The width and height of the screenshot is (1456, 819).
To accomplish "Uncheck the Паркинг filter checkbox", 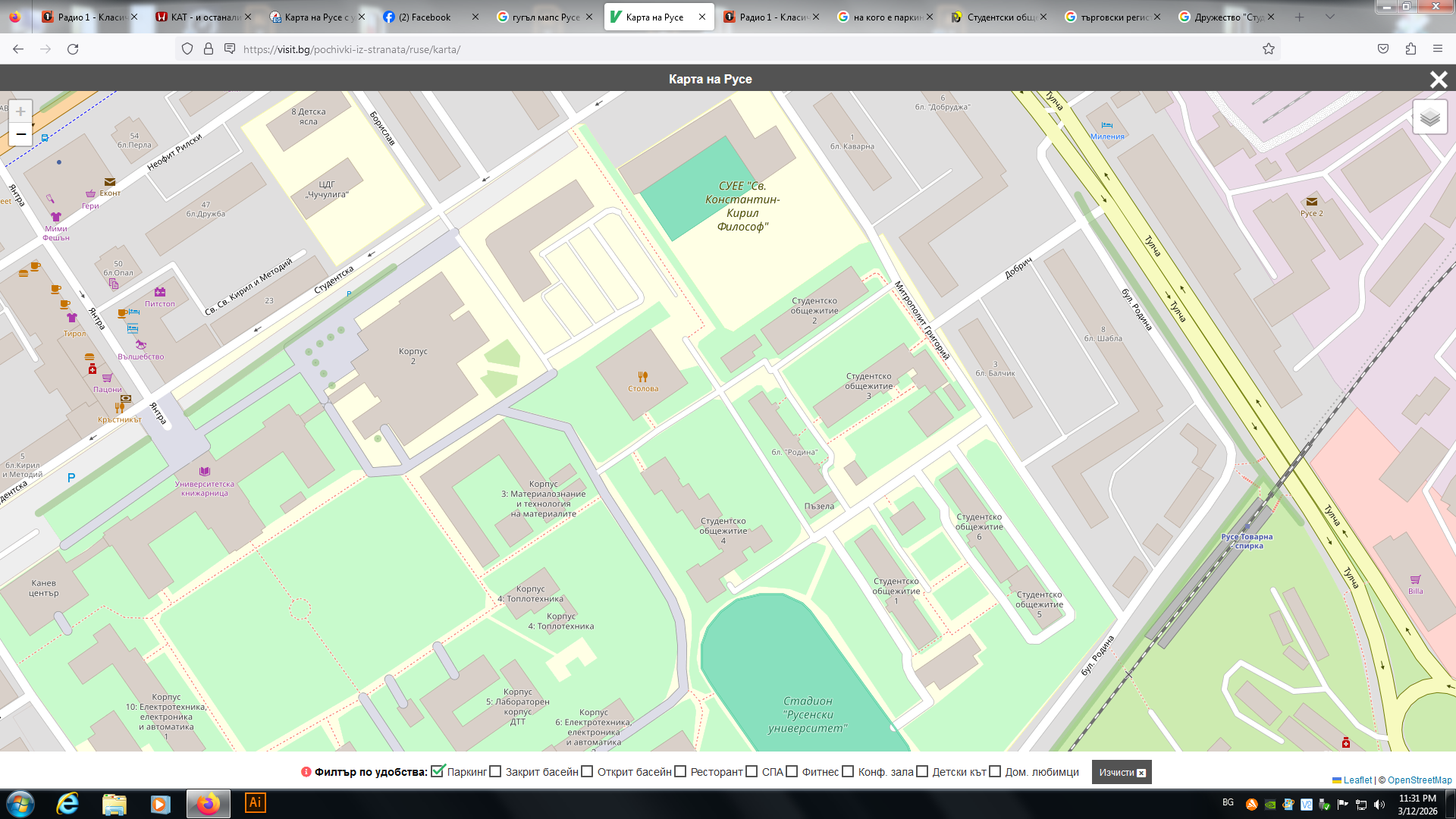I will click(438, 771).
